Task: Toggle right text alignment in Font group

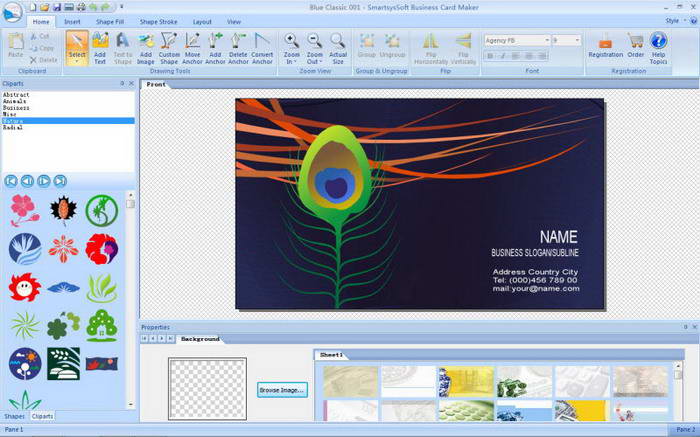Action: (542, 56)
